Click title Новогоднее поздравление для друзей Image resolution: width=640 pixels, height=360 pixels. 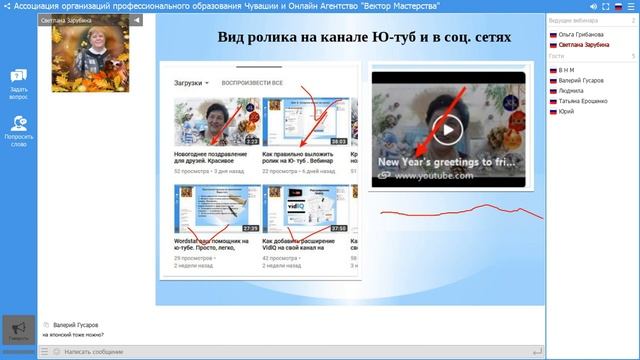(210, 158)
